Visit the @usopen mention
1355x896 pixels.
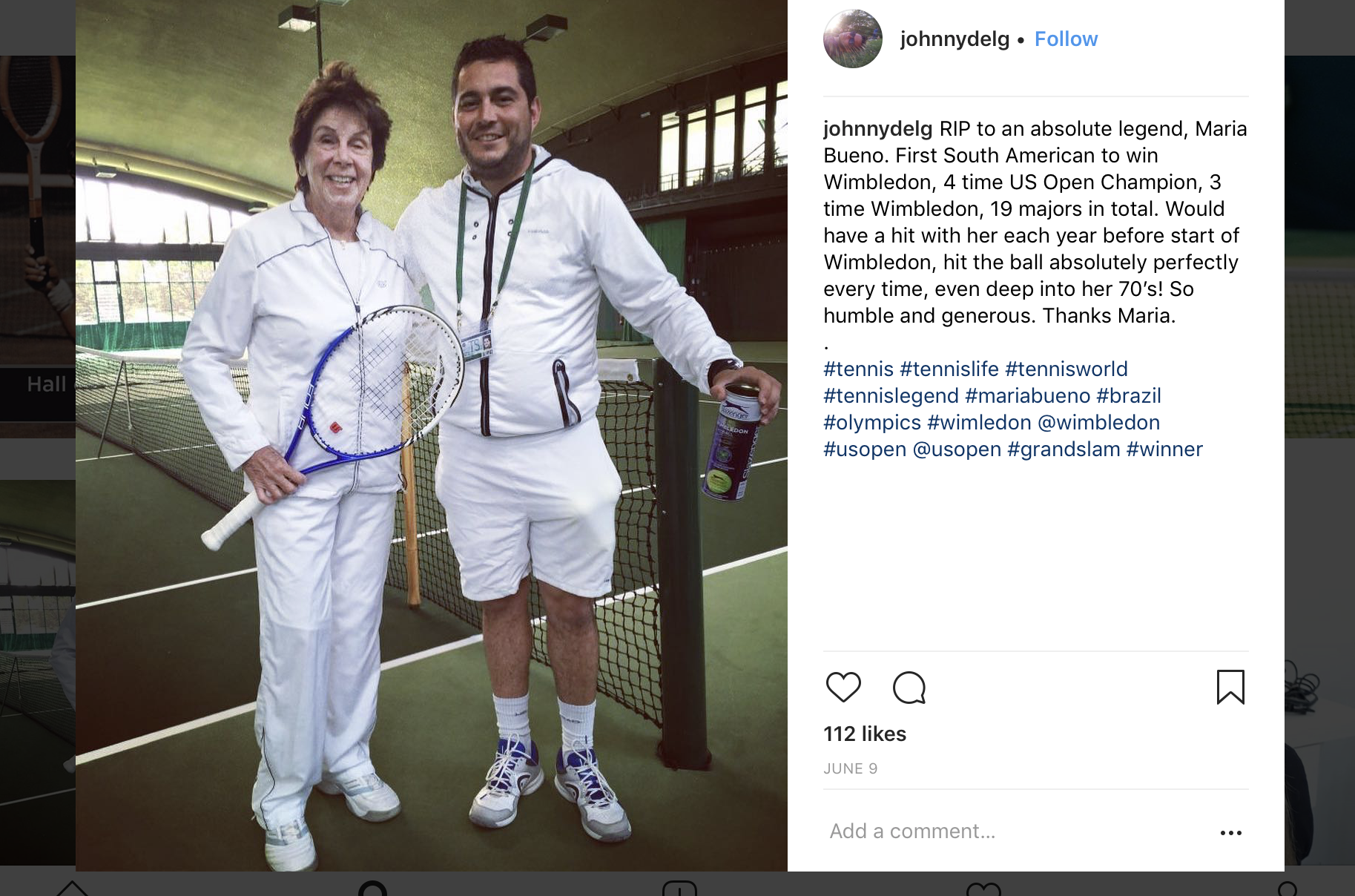(957, 449)
